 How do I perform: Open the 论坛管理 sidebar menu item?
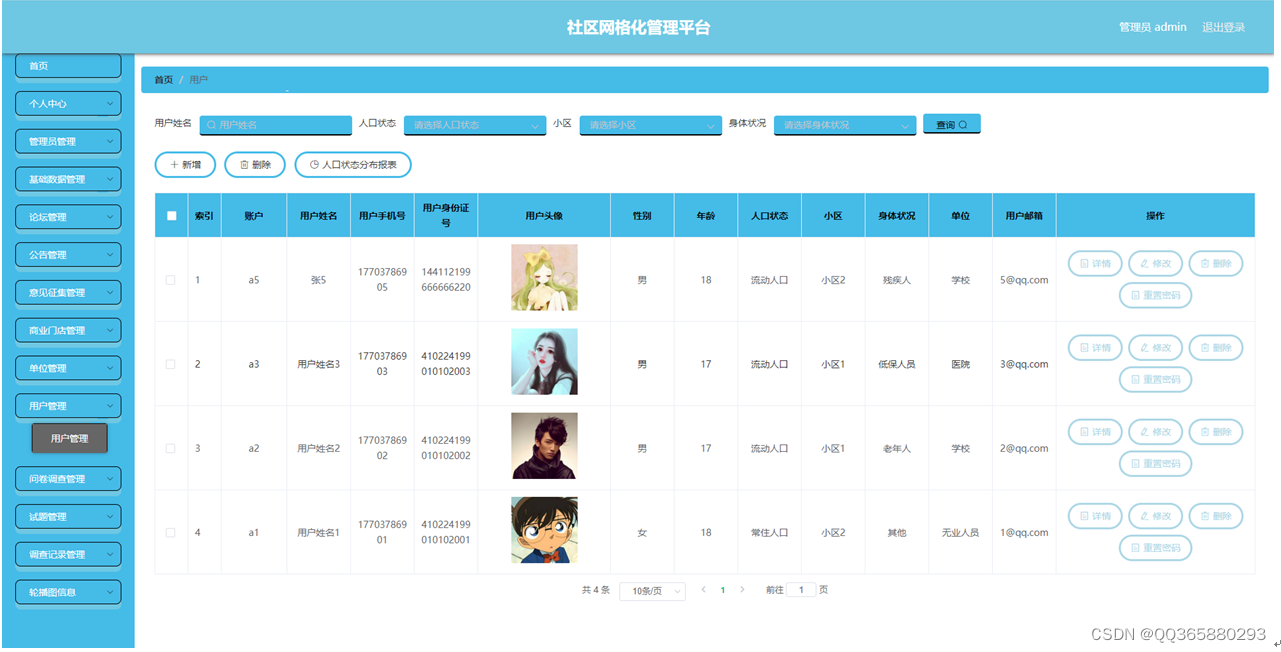pyautogui.click(x=67, y=216)
